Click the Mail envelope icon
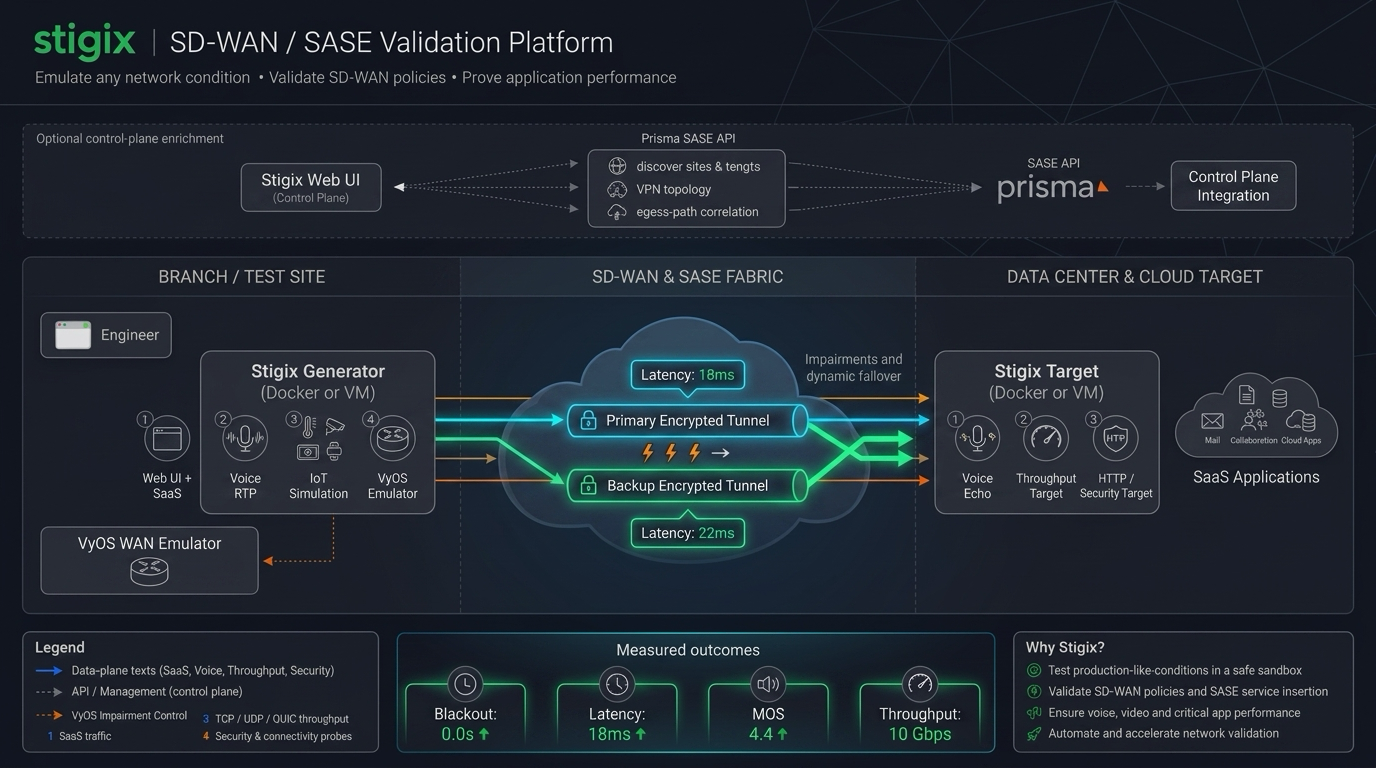This screenshot has width=1376, height=768. [x=1212, y=421]
